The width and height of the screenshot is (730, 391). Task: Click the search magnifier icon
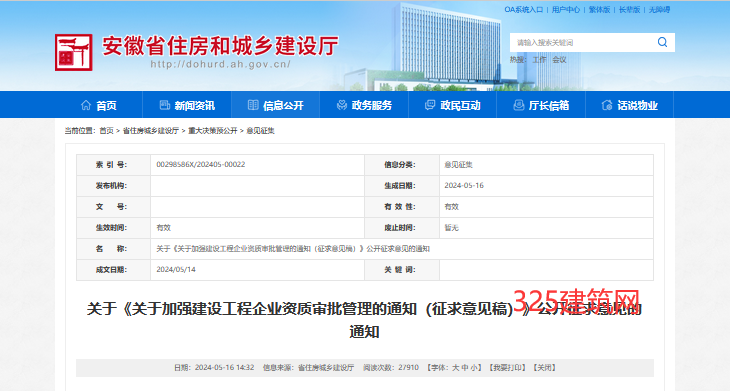pos(662,42)
